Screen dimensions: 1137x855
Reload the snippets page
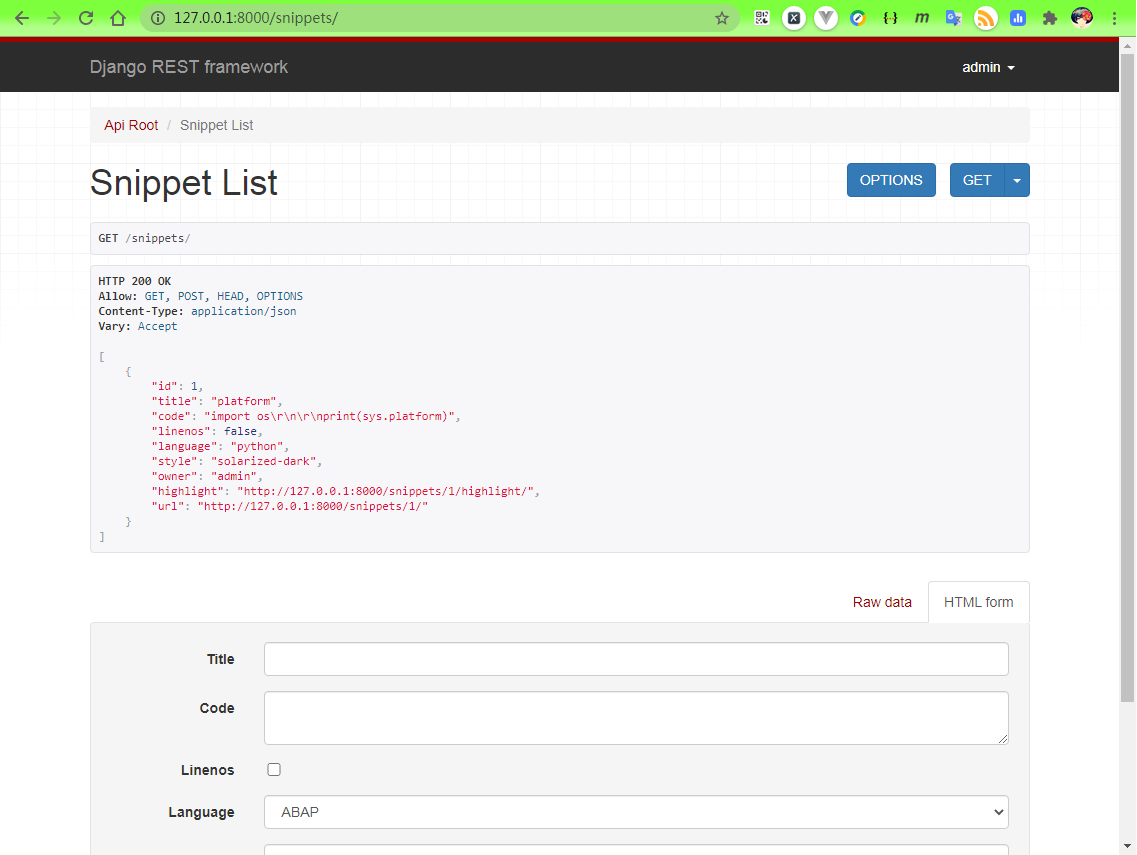86,18
